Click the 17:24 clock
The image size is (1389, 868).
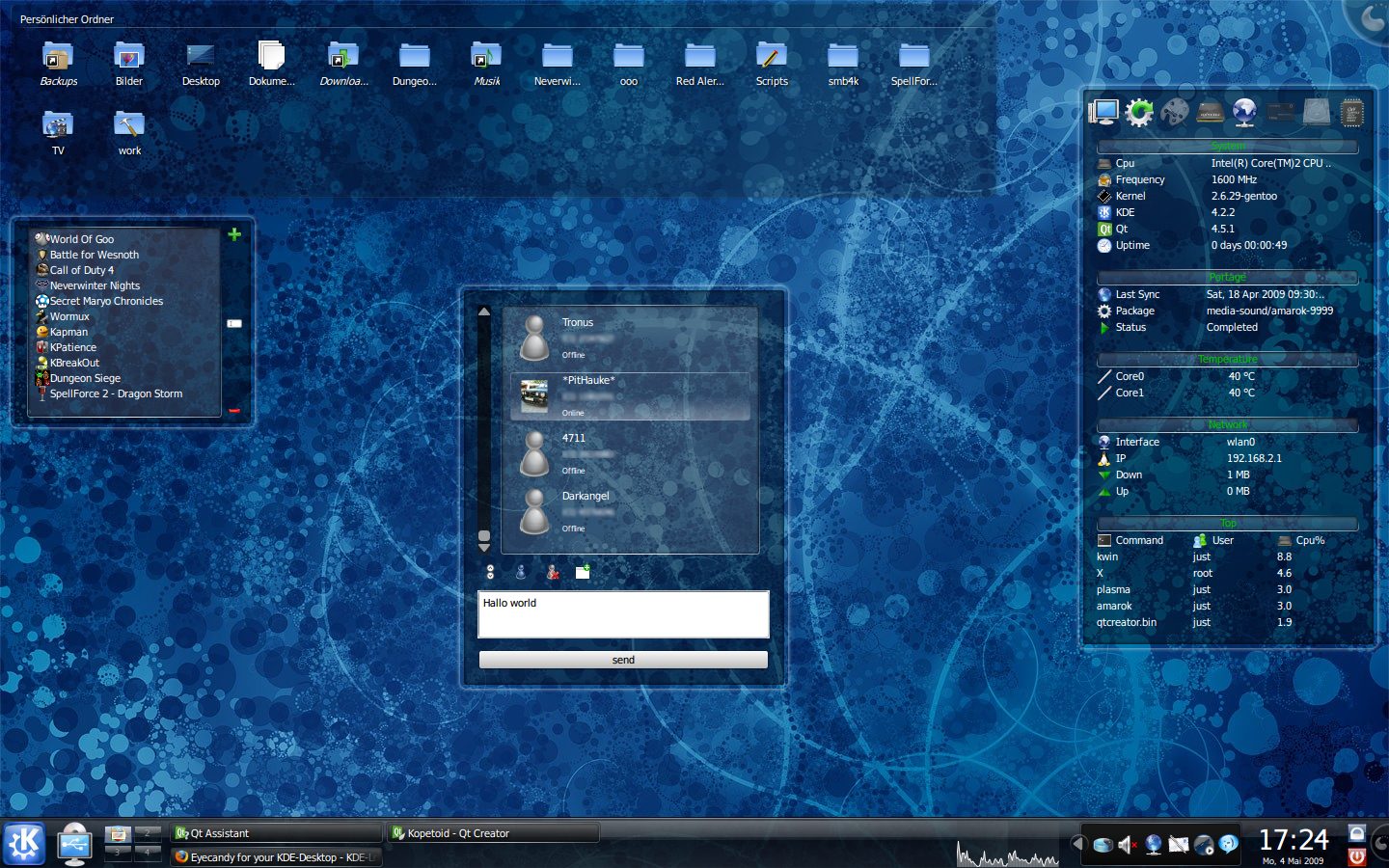1293,840
